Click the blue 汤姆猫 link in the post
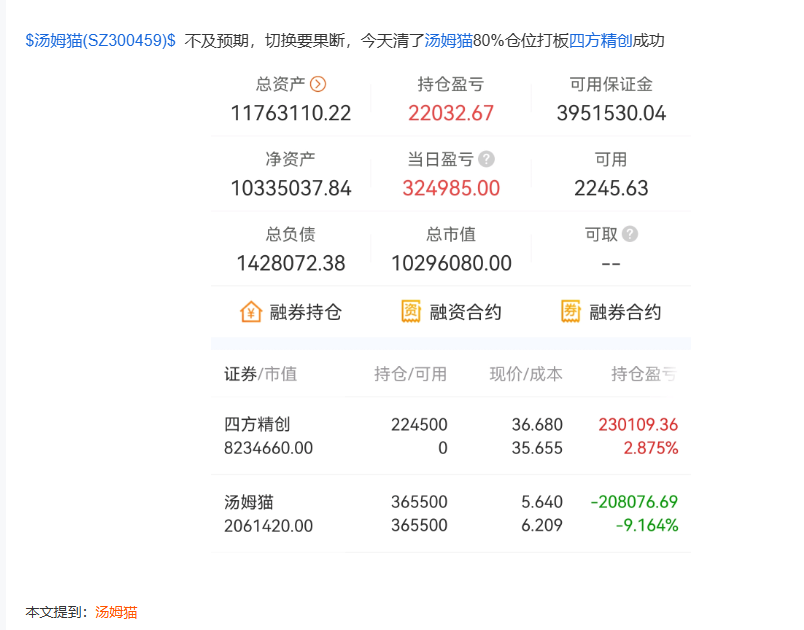Viewport: 804px width, 630px height. pyautogui.click(x=448, y=40)
